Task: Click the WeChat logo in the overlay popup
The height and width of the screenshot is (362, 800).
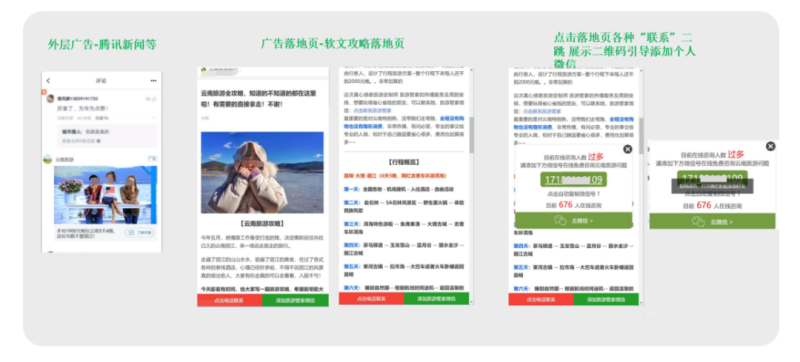Action: click(560, 221)
